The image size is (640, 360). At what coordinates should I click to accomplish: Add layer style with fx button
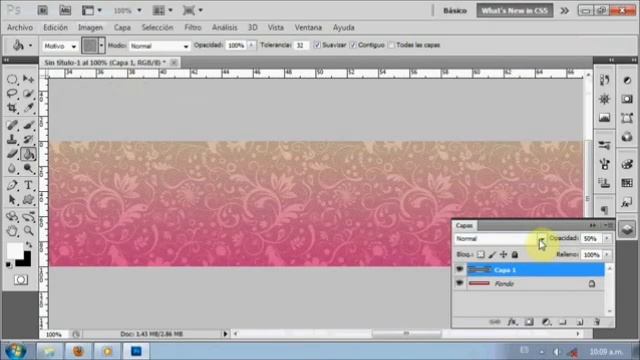coord(512,322)
